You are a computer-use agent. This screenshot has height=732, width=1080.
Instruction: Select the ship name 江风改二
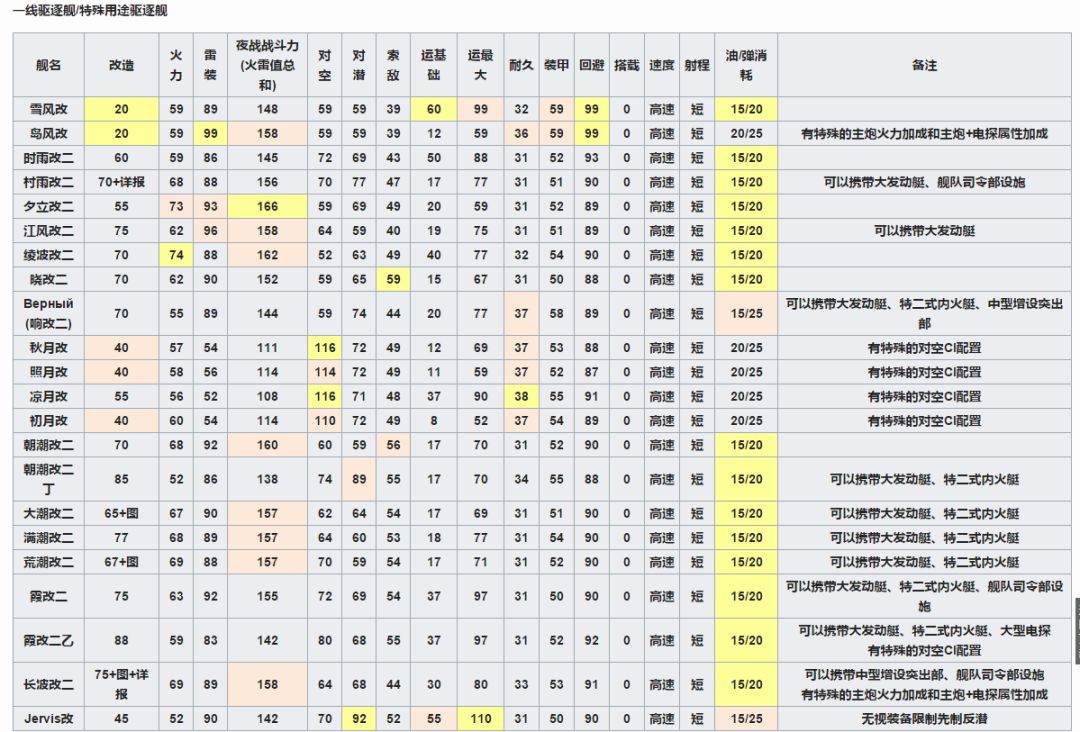(48, 231)
